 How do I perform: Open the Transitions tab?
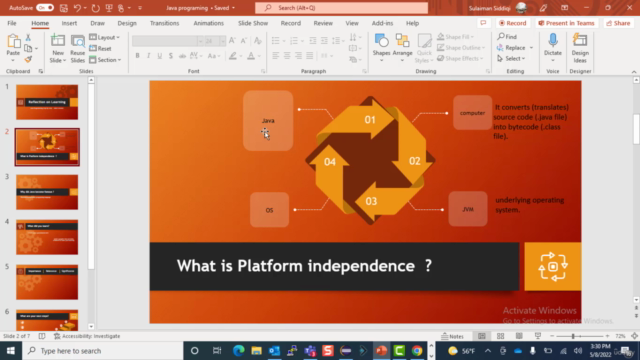click(x=164, y=23)
